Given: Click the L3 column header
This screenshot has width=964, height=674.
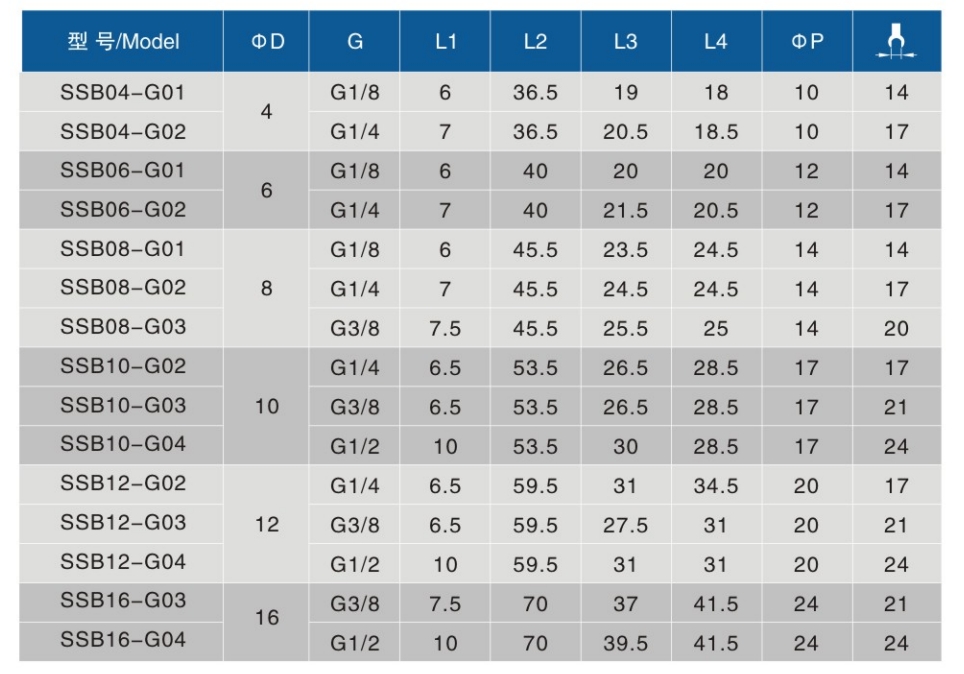Looking at the screenshot, I should click(x=625, y=42).
